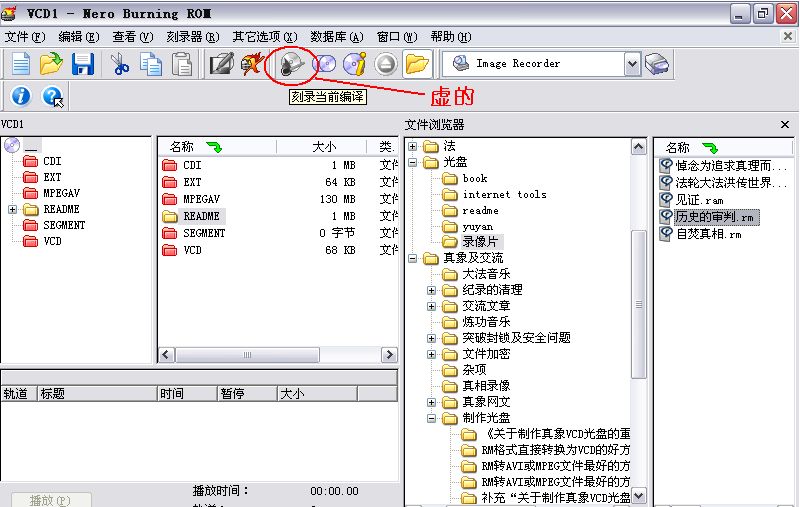Viewport: 800px width, 507px height.
Task: Select the 录像片 folder in file browser
Action: coord(483,242)
